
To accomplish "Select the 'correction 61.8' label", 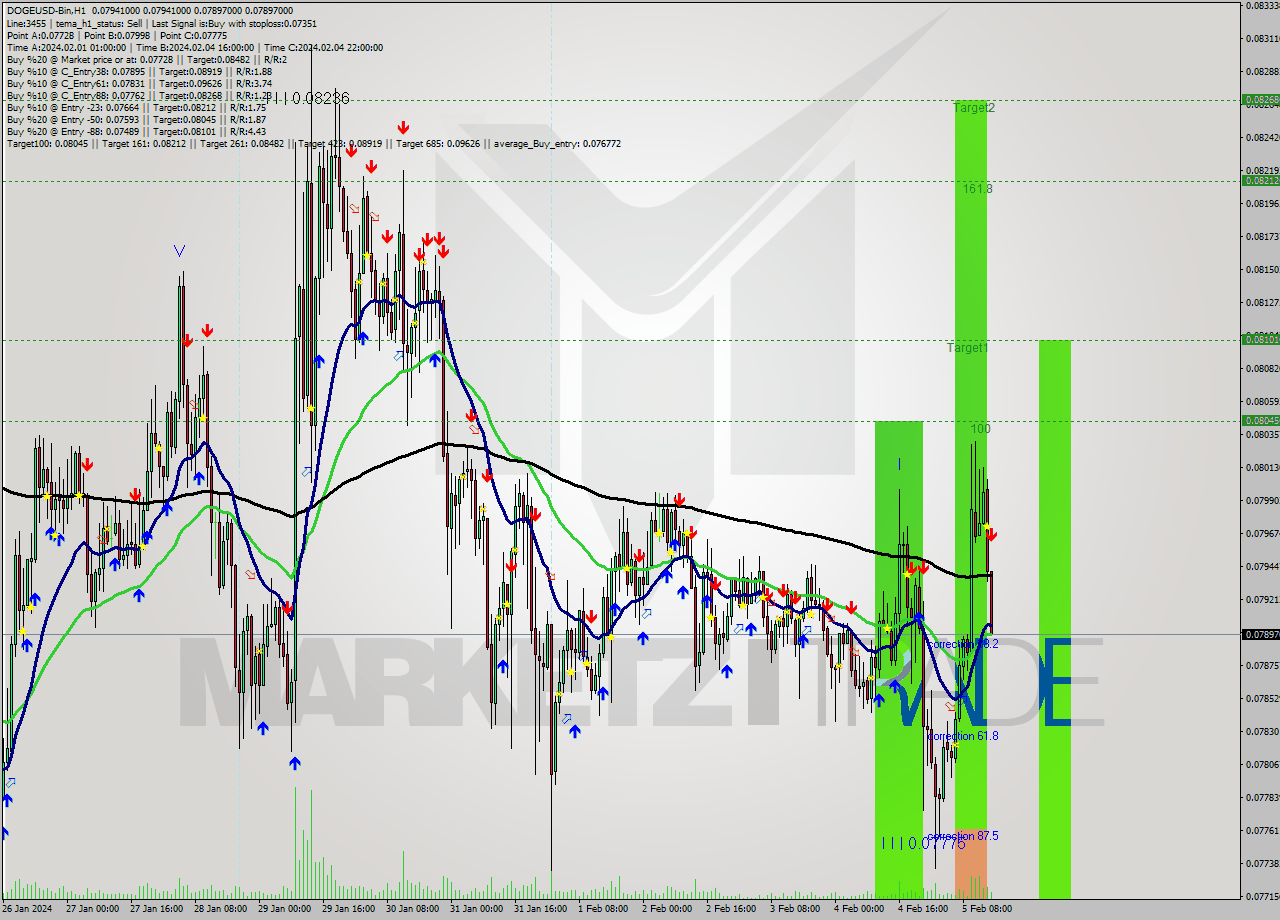I will (963, 735).
